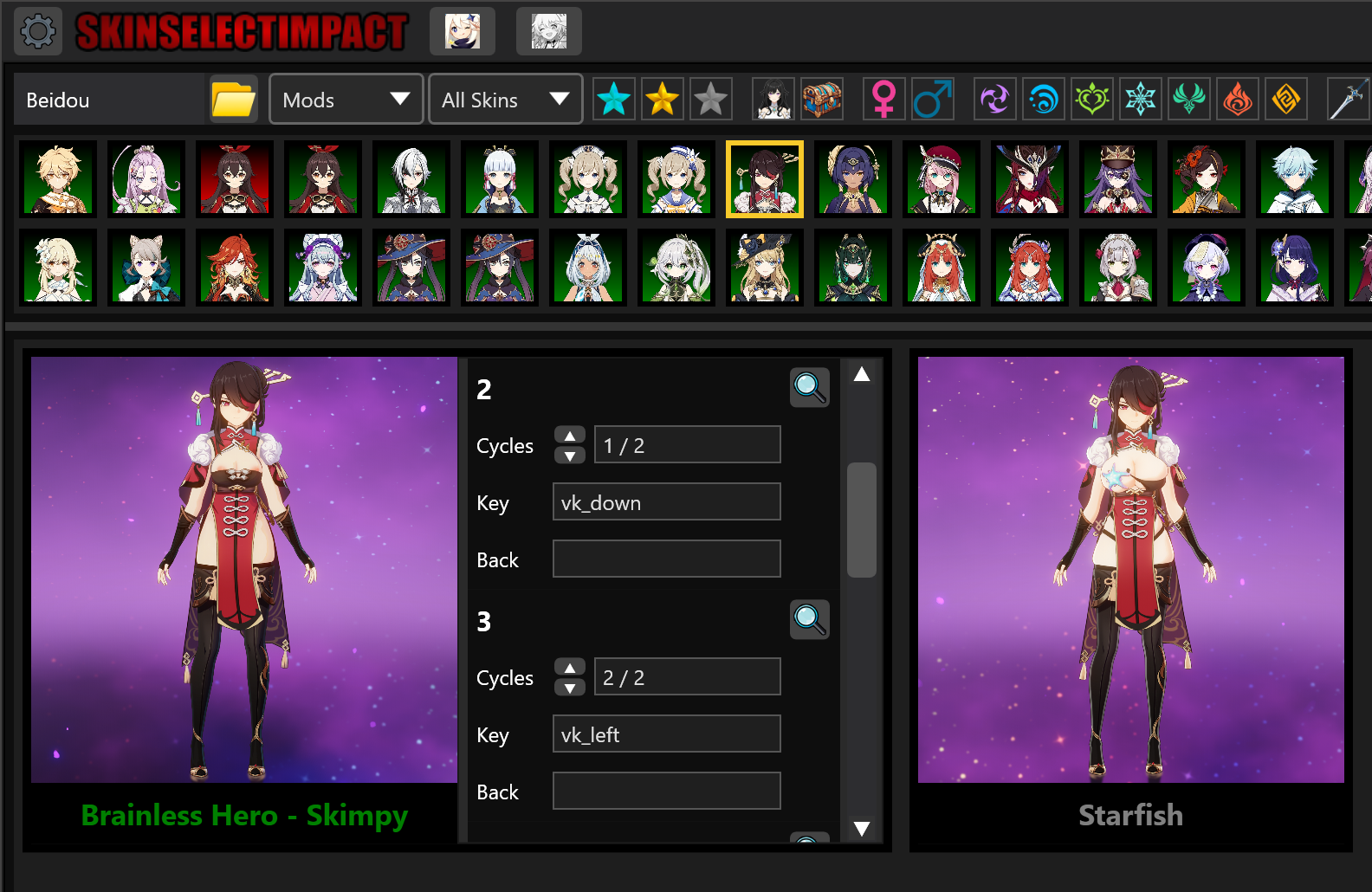Viewport: 1372px width, 892px height.
Task: Toggle the gray star filter
Action: (x=711, y=99)
